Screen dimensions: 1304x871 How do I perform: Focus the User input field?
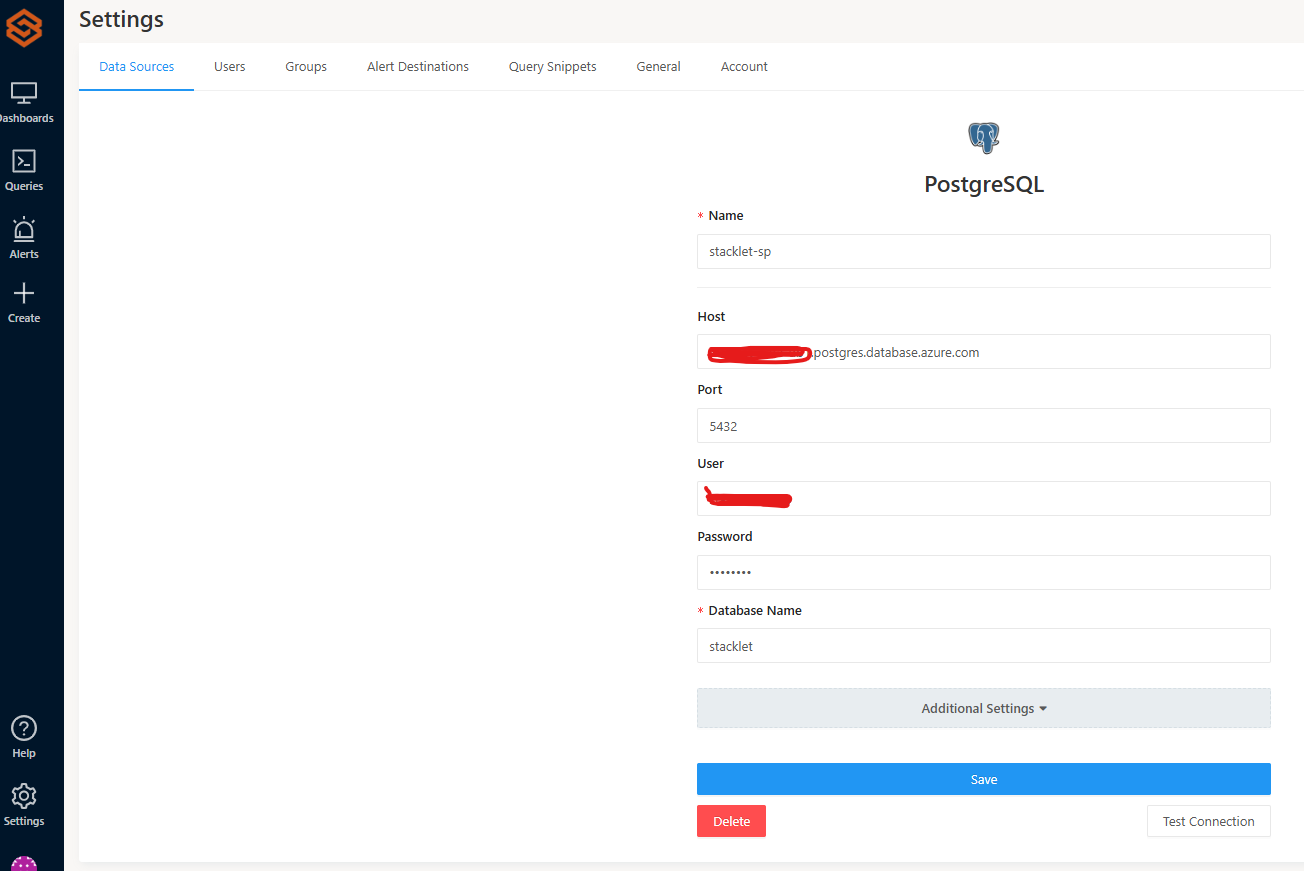(x=984, y=498)
